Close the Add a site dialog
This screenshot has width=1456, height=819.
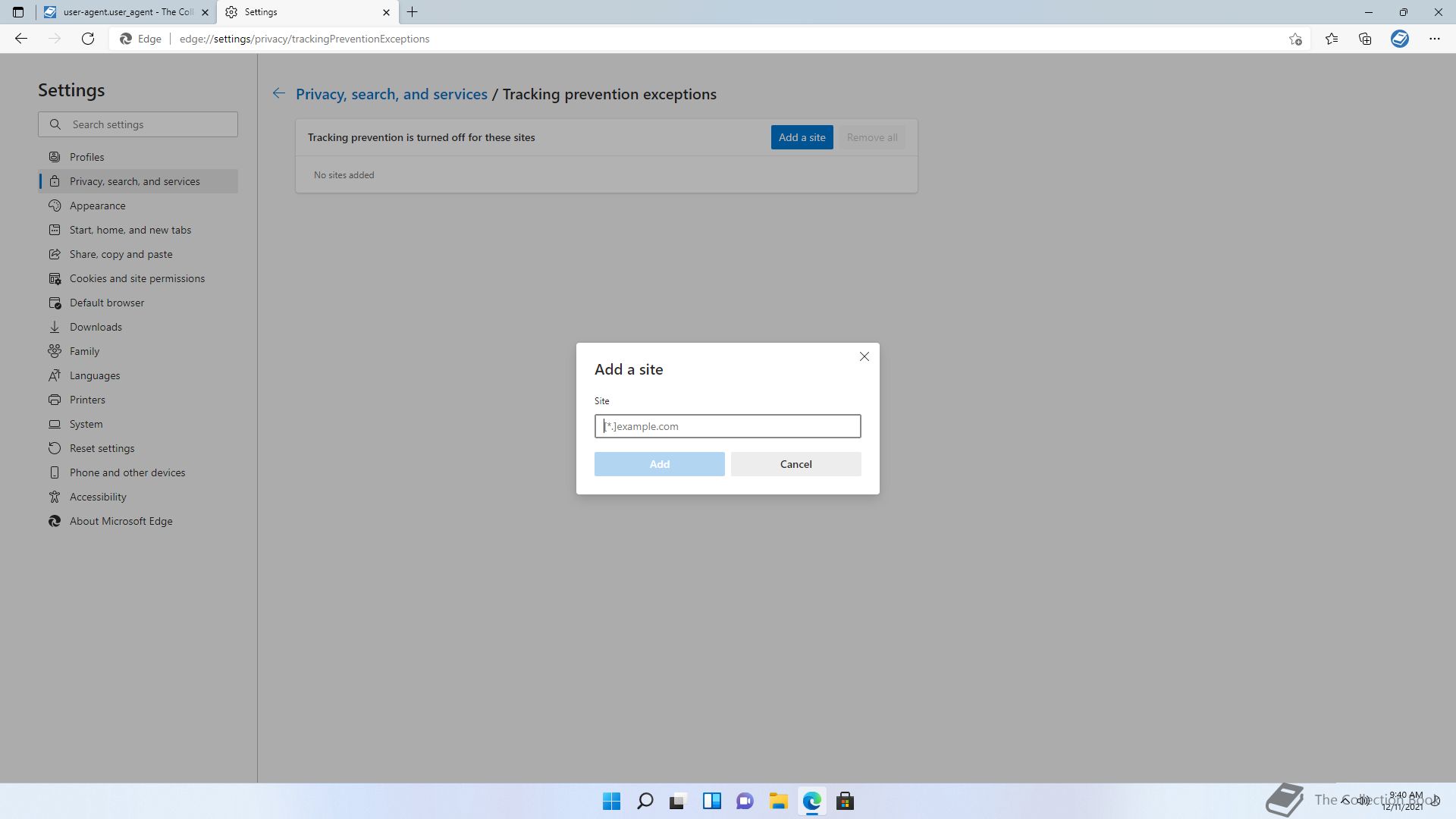point(864,356)
